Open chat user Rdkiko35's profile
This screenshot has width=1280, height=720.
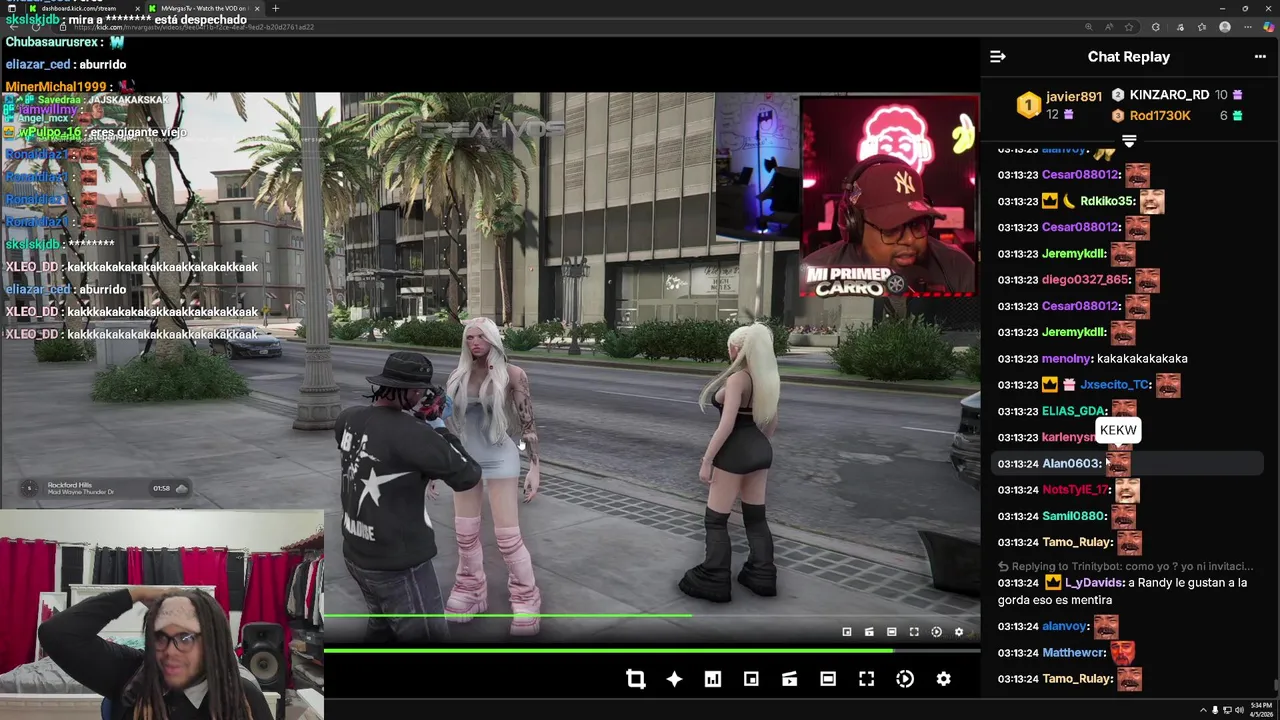1107,201
